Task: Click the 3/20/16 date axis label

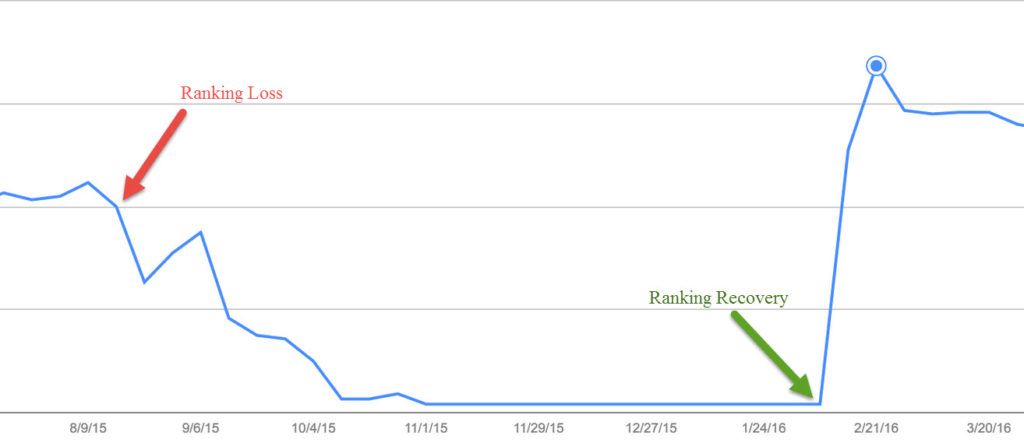Action: 989,428
